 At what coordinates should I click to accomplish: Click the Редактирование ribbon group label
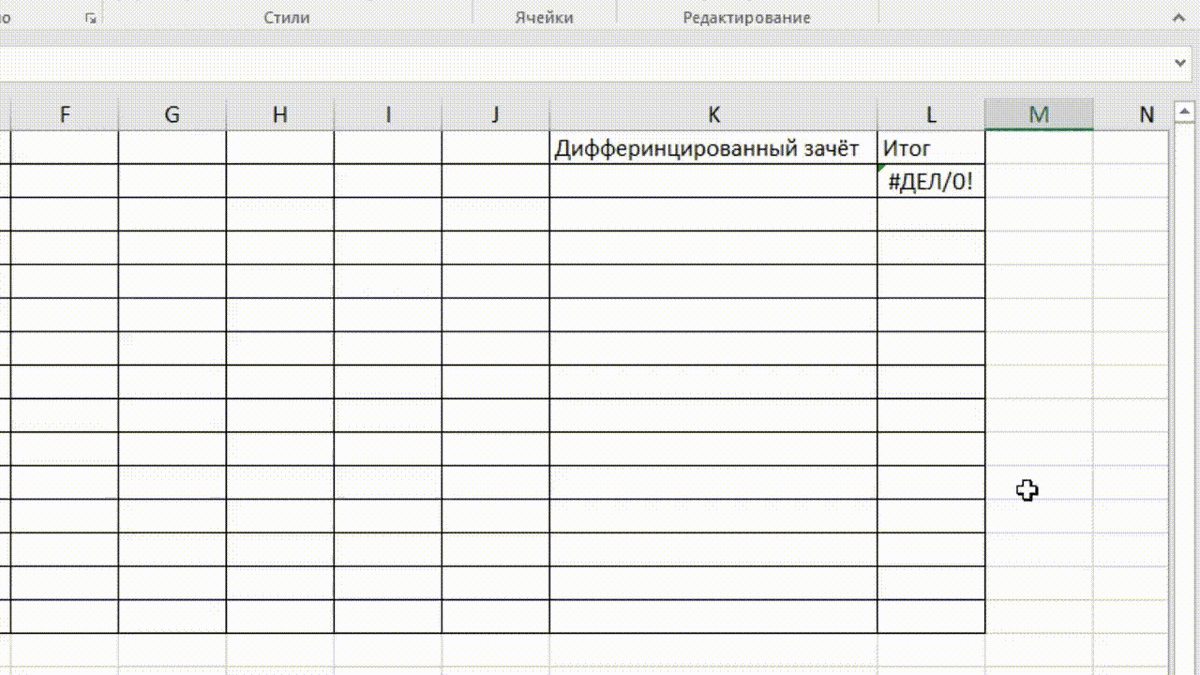pyautogui.click(x=747, y=18)
